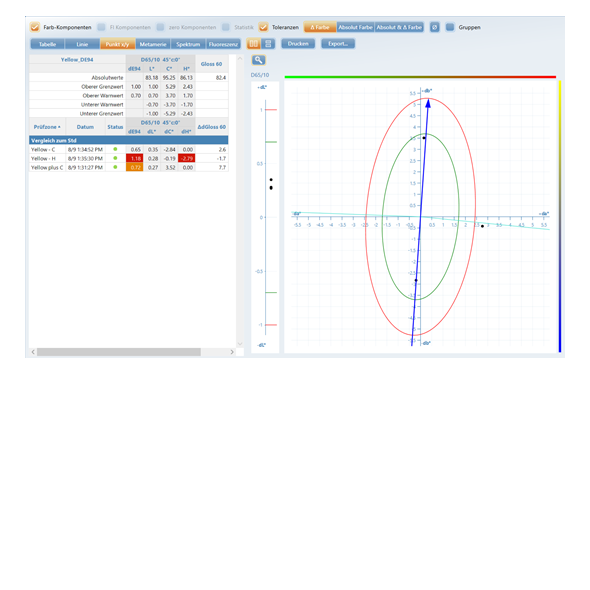The width and height of the screenshot is (590, 590).
Task: Click the Absolutwerte row label
Action: tap(107, 78)
